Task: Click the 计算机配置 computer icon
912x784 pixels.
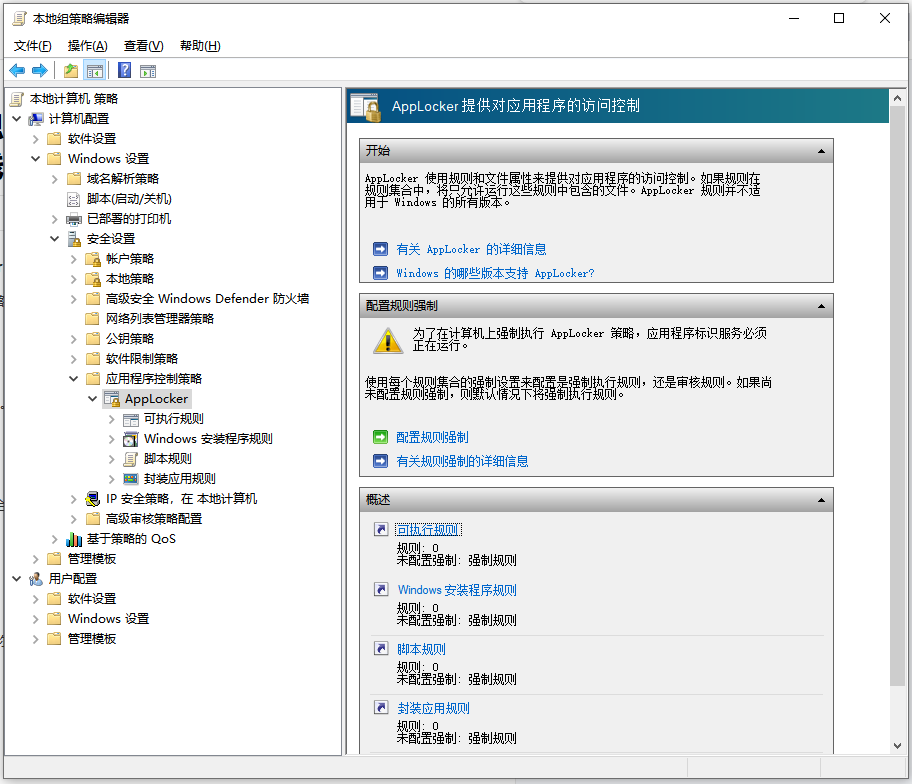Action: point(36,119)
